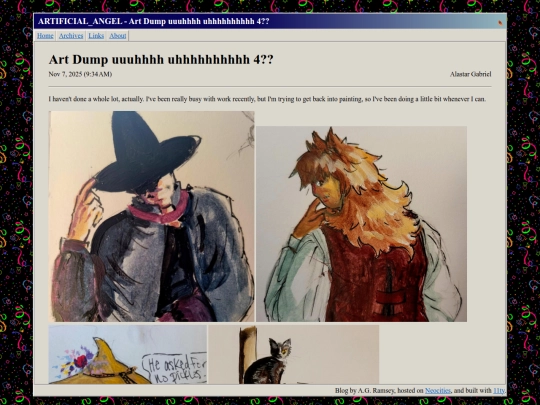Follow the Neocities link in footer

[437, 391]
